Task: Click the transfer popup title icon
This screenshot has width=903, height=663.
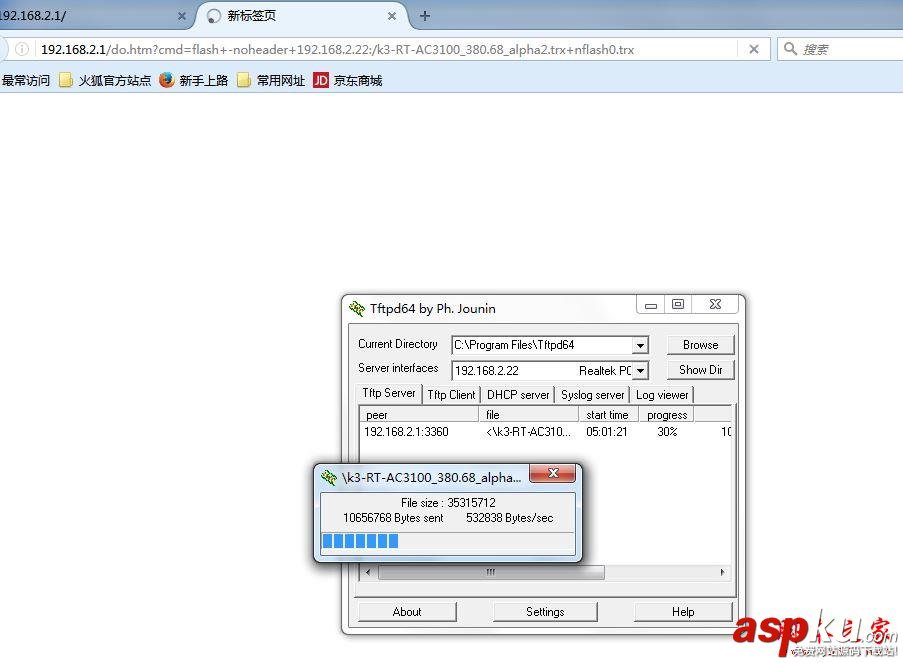Action: click(329, 478)
